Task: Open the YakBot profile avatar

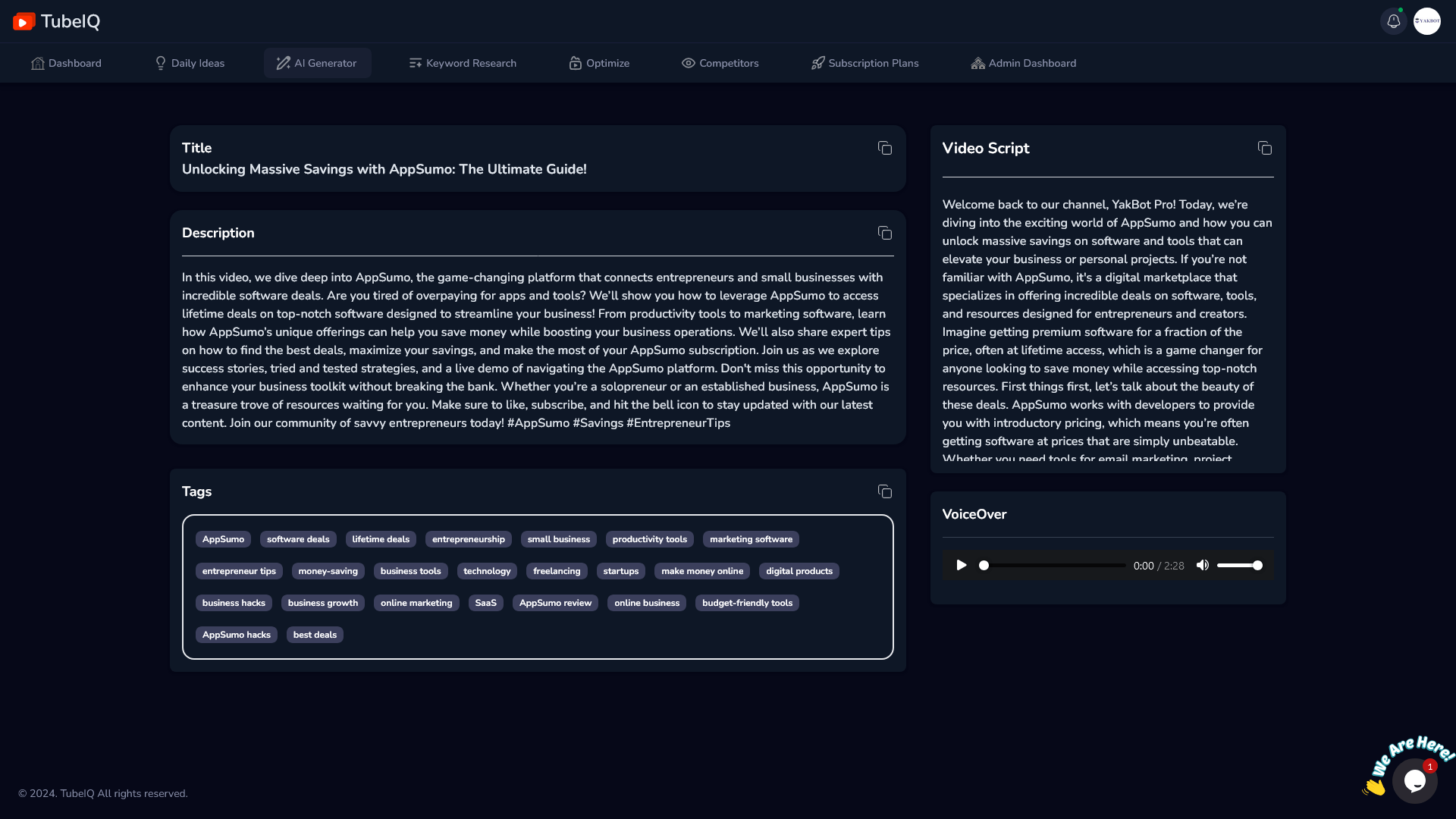Action: [x=1426, y=21]
